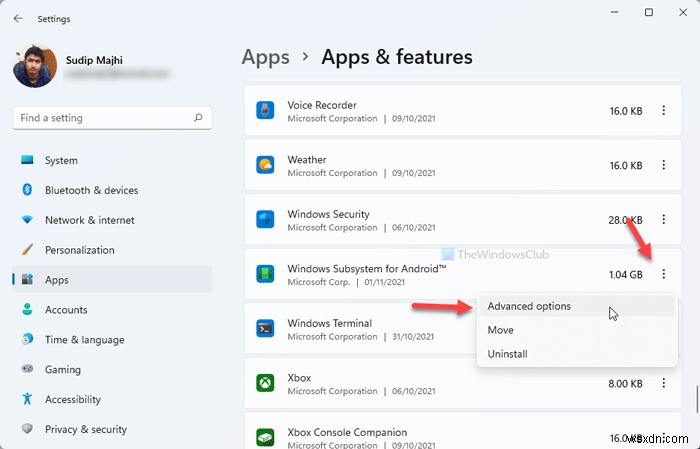The width and height of the screenshot is (700, 449).
Task: Open Network & internet settings
Action: (89, 220)
